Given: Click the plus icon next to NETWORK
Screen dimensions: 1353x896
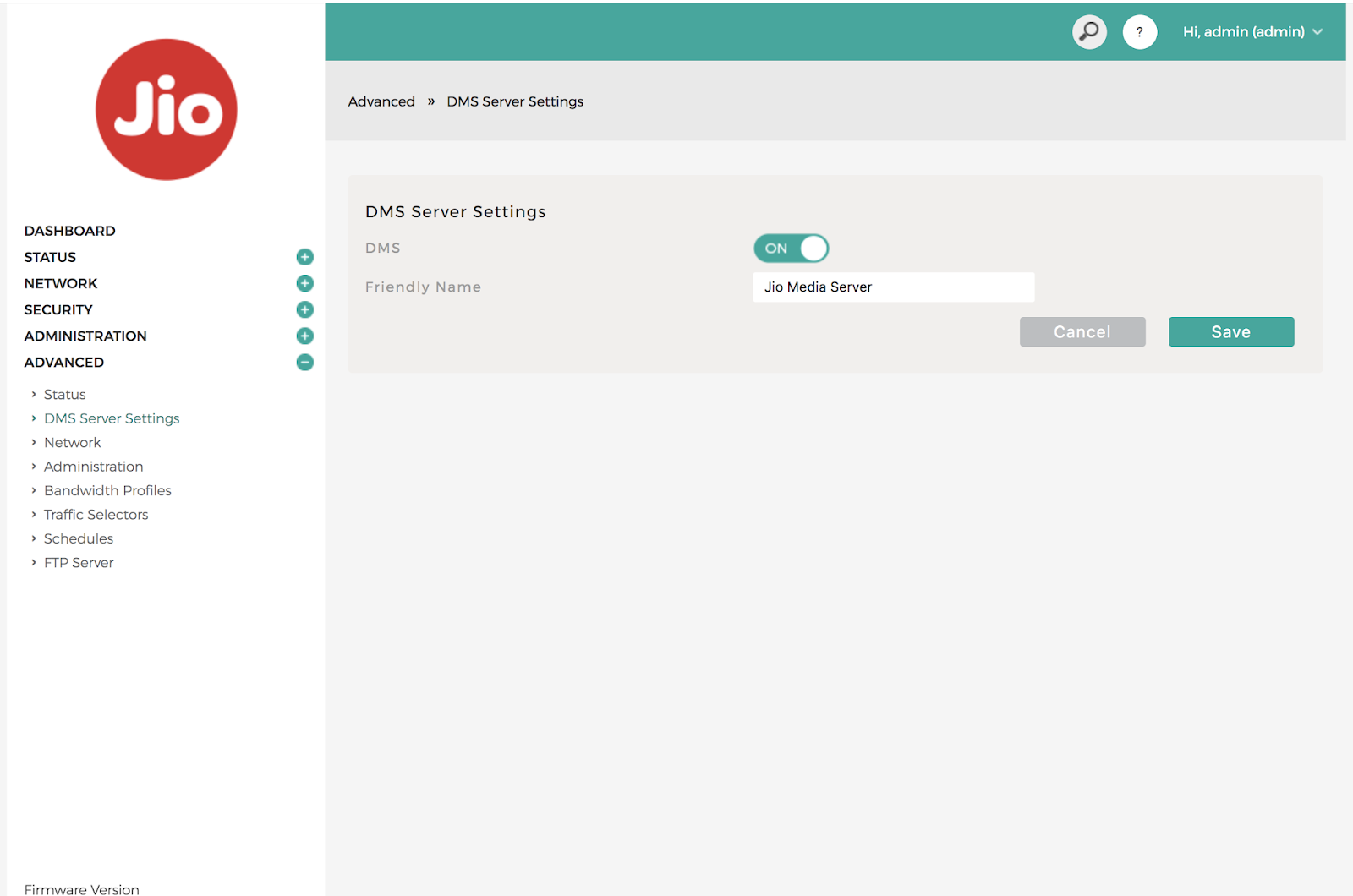Looking at the screenshot, I should [x=304, y=283].
